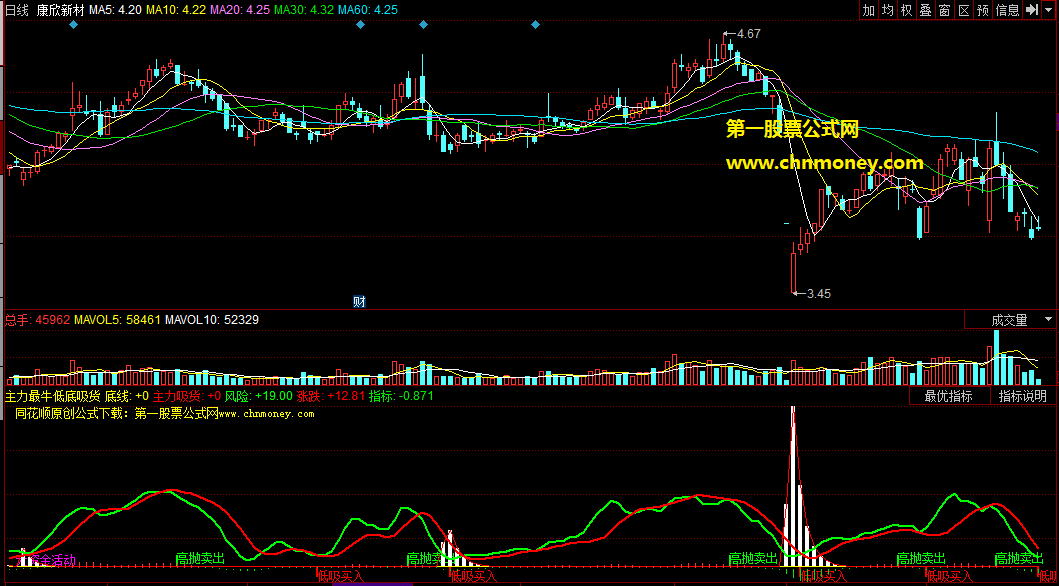This screenshot has height=586, width=1059.
Task: Show the 信息 information panel
Action: click(x=1008, y=9)
